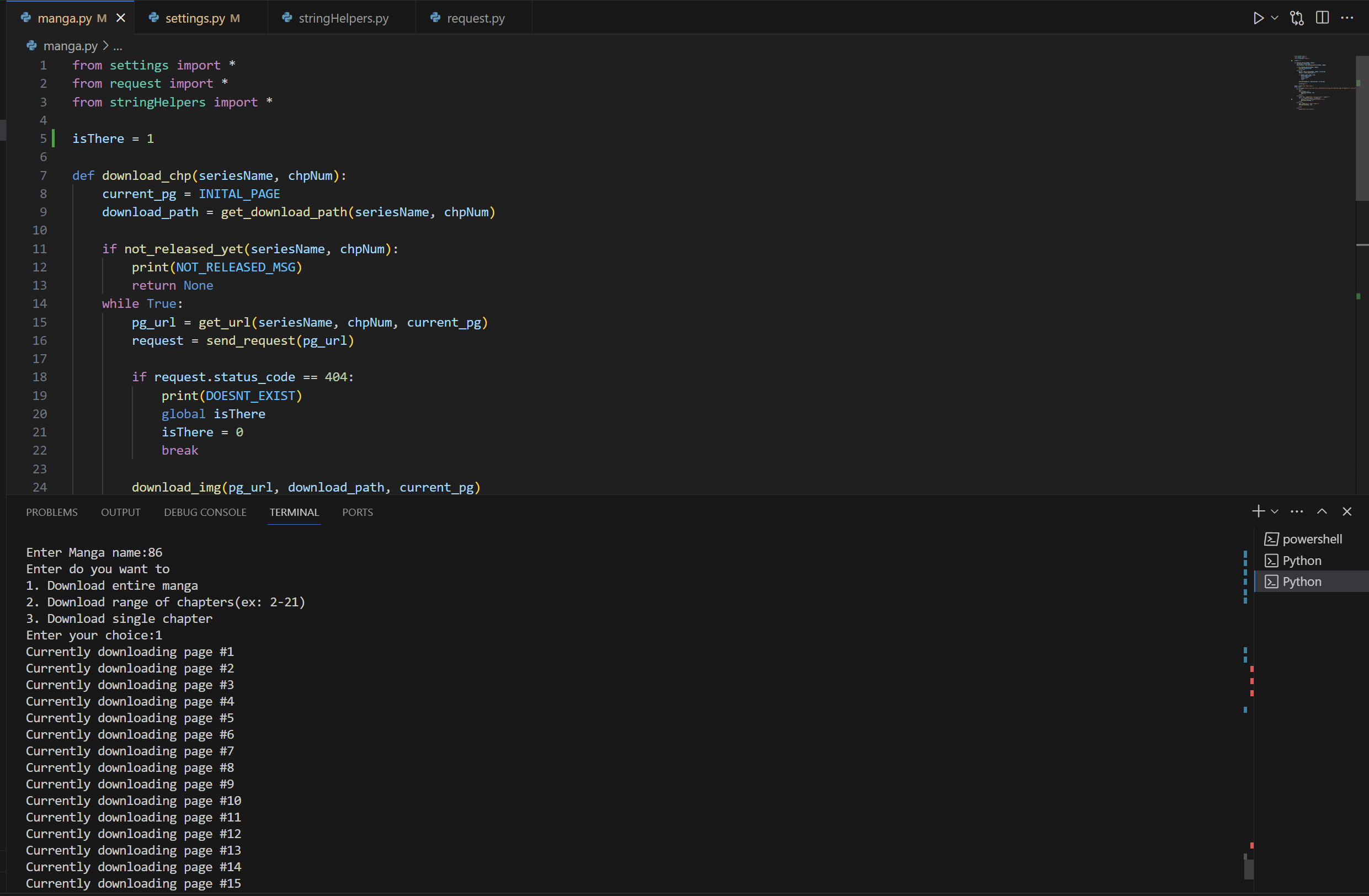Run the Python file with play icon
This screenshot has width=1369, height=896.
click(1258, 18)
